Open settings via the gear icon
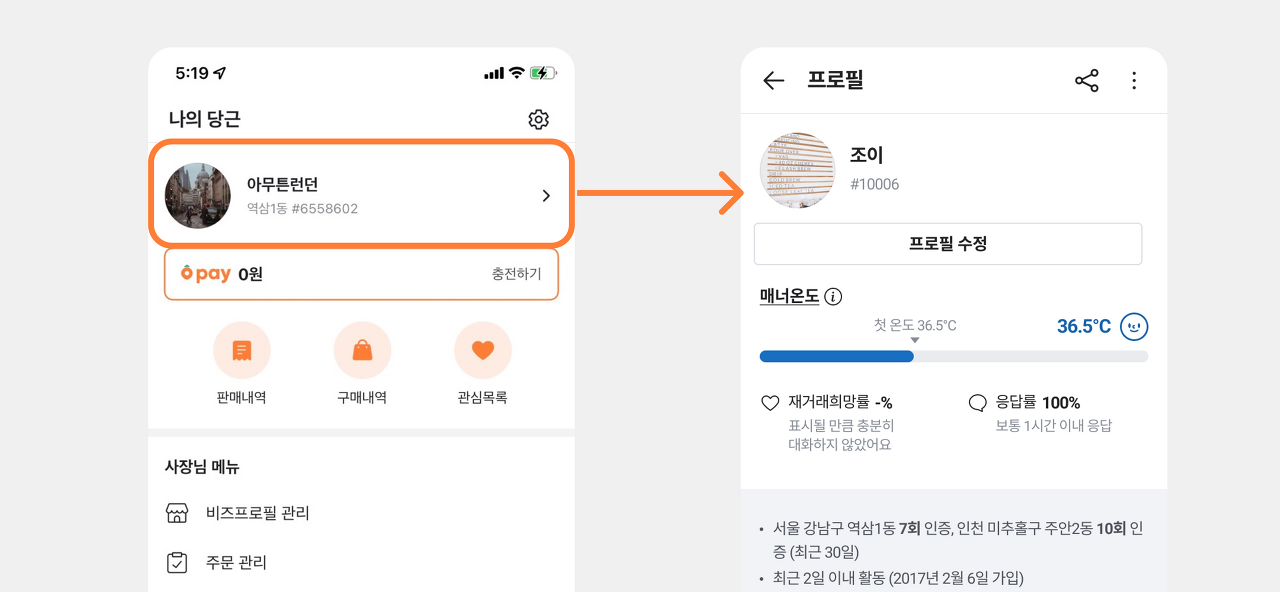The height and width of the screenshot is (592, 1280). click(x=538, y=120)
